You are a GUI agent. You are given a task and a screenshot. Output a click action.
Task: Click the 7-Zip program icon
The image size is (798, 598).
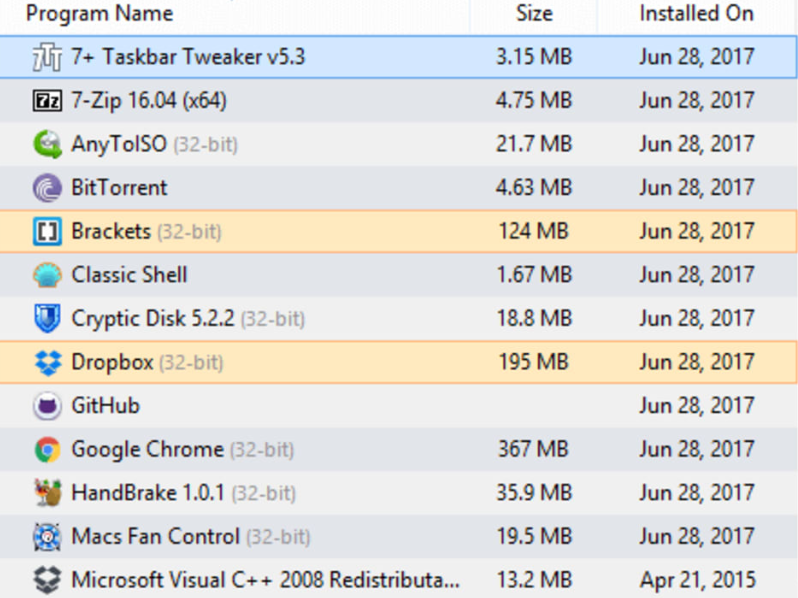(x=47, y=101)
